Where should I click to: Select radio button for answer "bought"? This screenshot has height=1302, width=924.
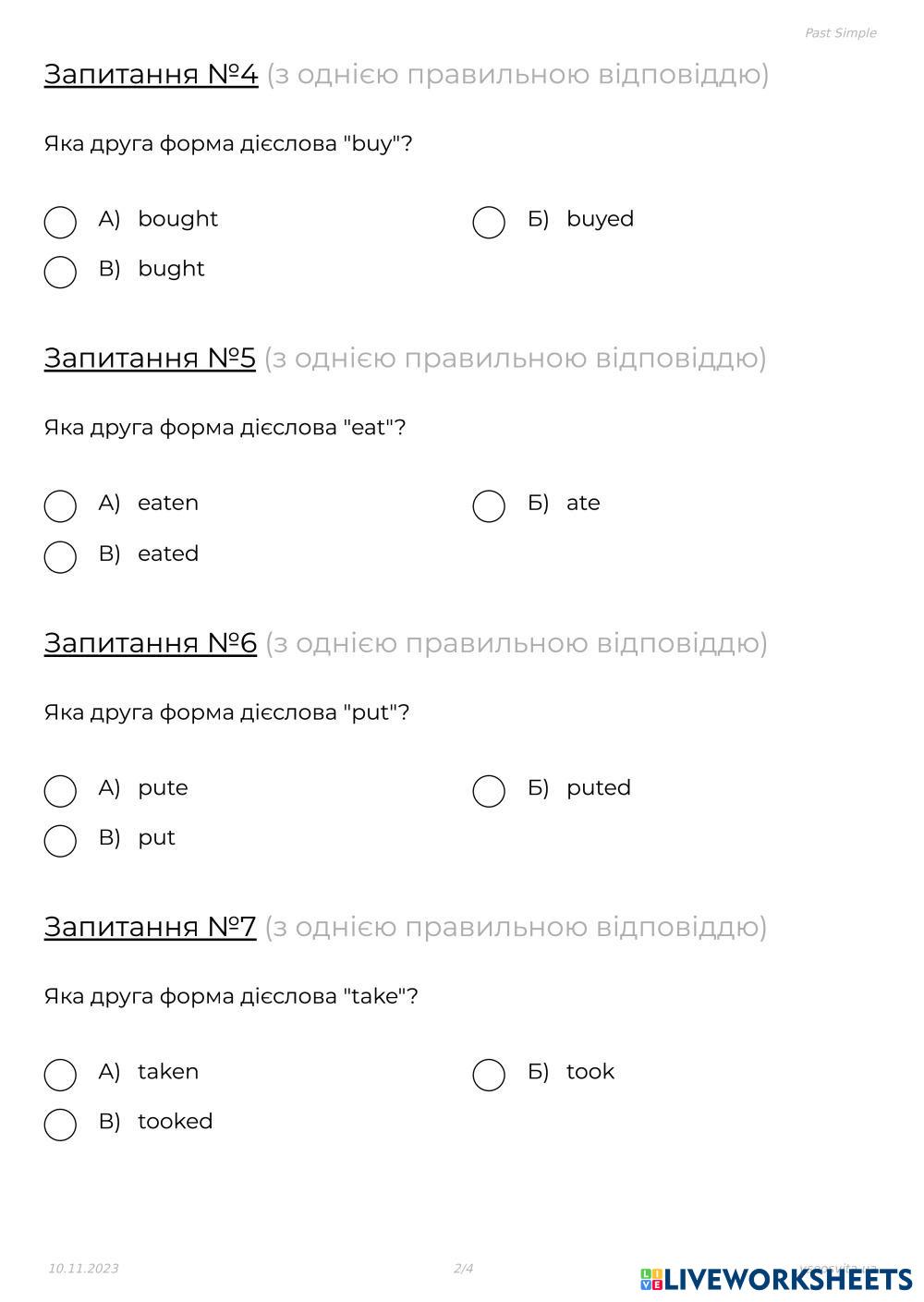[x=60, y=222]
